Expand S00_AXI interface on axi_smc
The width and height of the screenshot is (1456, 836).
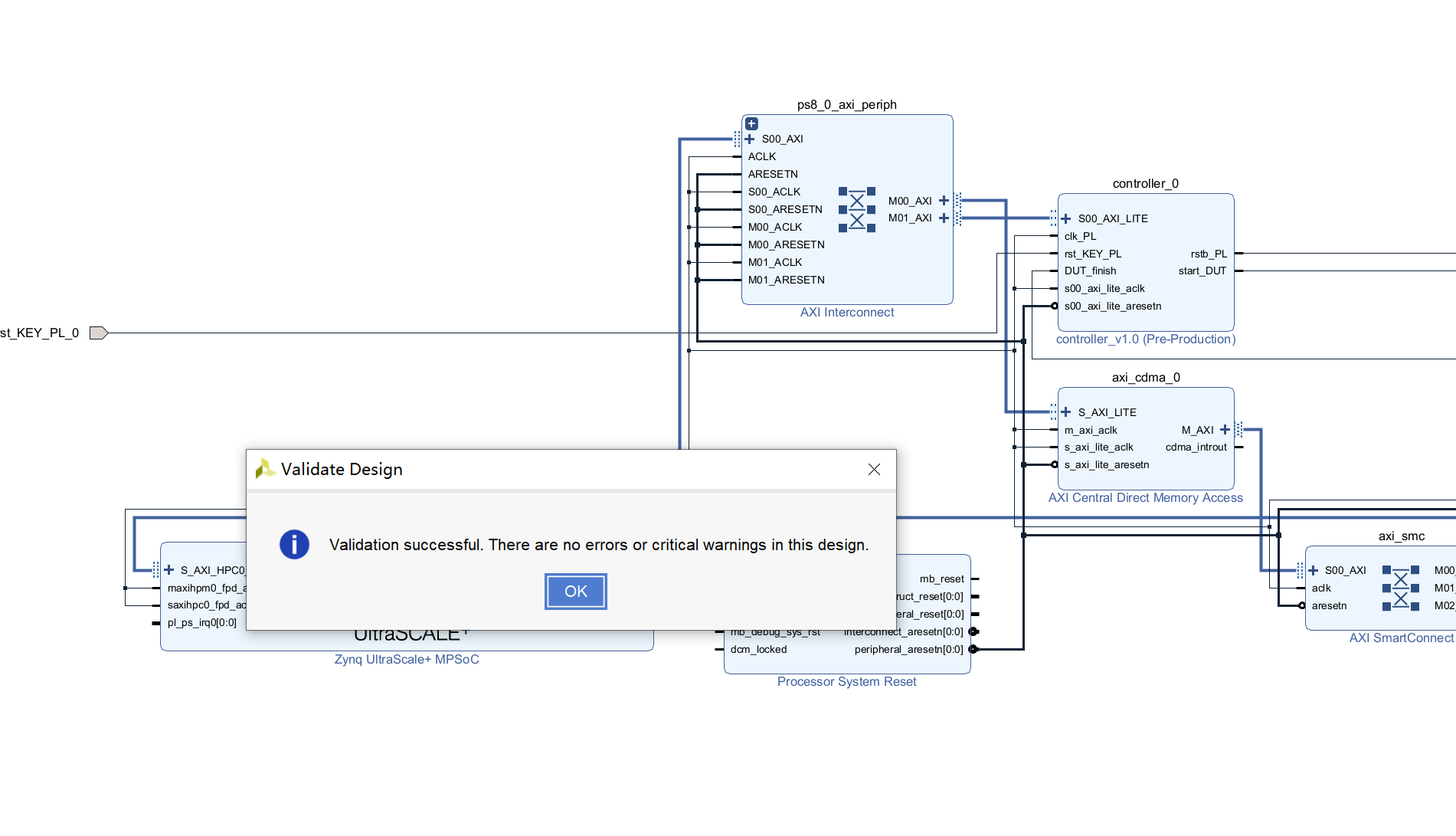(1313, 570)
